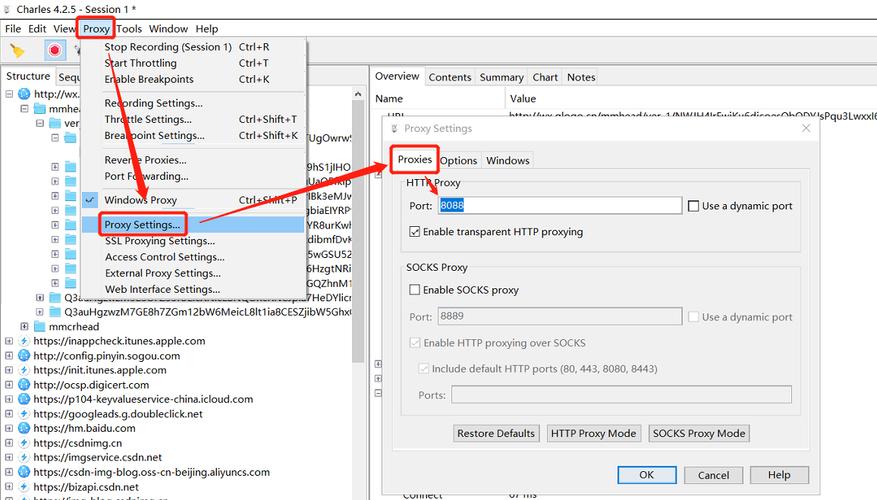Image resolution: width=877 pixels, height=500 pixels.
Task: Click globe icon beside ocsp.digicert.com
Action: point(24,385)
